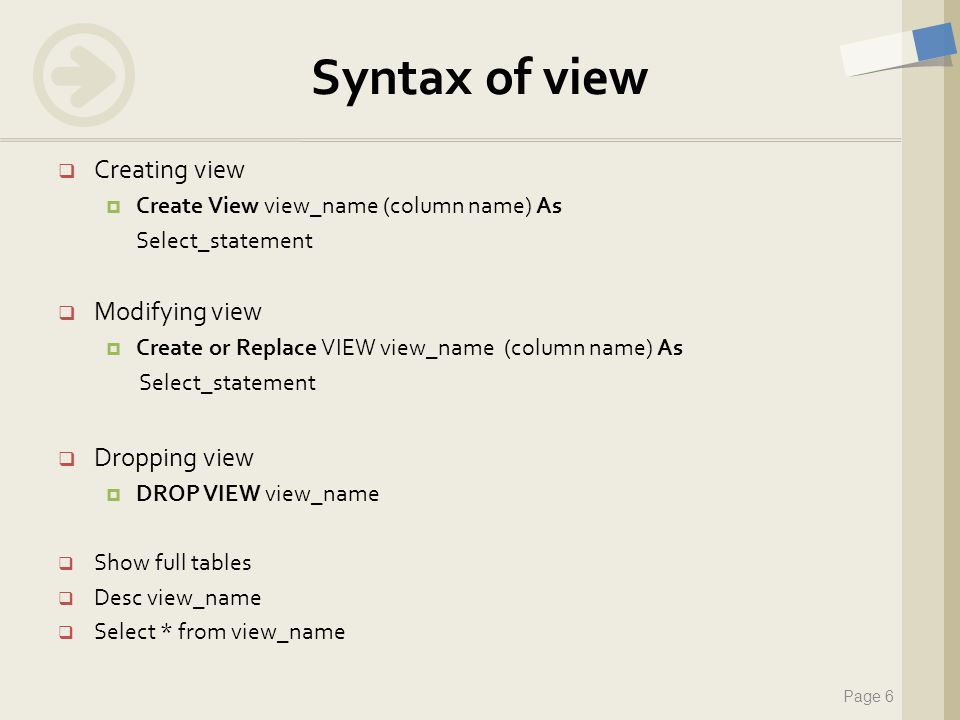Click the red bullet beside Select * from view_name

[x=66, y=632]
